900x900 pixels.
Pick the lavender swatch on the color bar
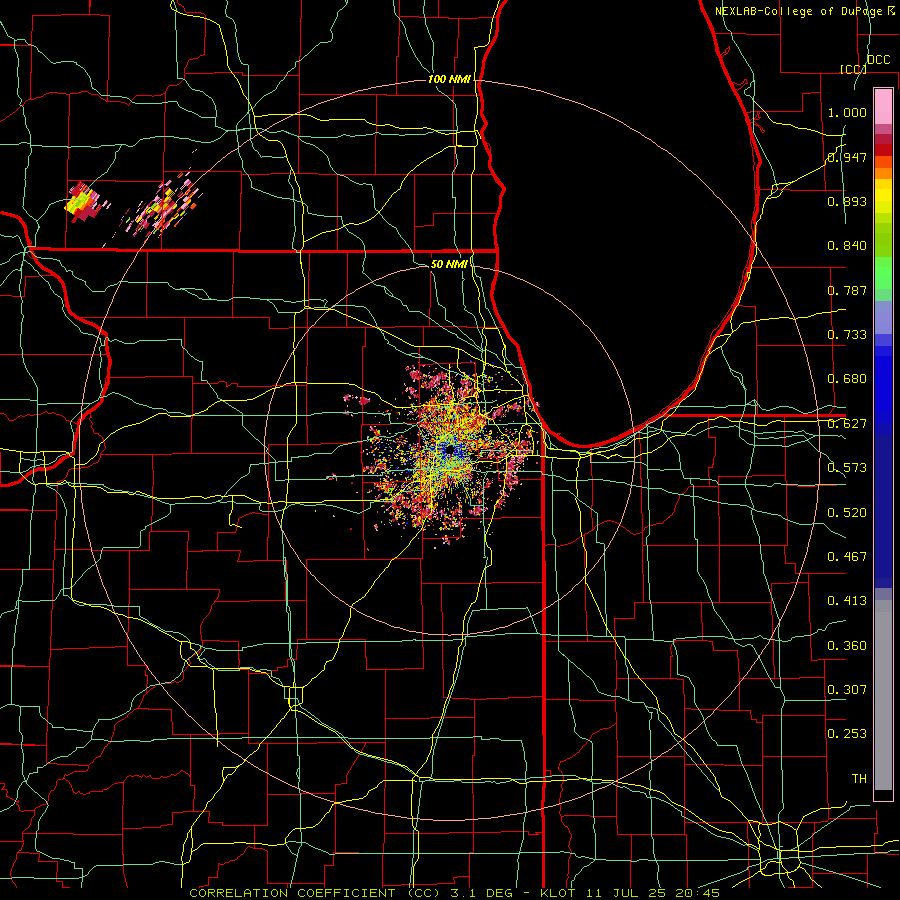(883, 317)
